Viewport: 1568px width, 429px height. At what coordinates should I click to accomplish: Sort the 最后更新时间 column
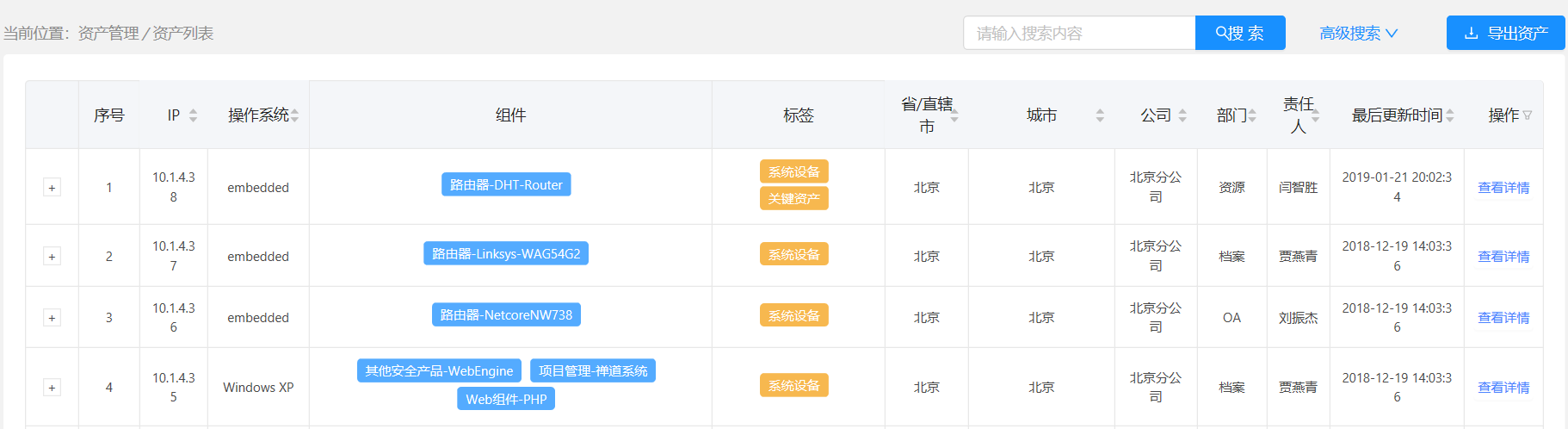[x=1450, y=115]
